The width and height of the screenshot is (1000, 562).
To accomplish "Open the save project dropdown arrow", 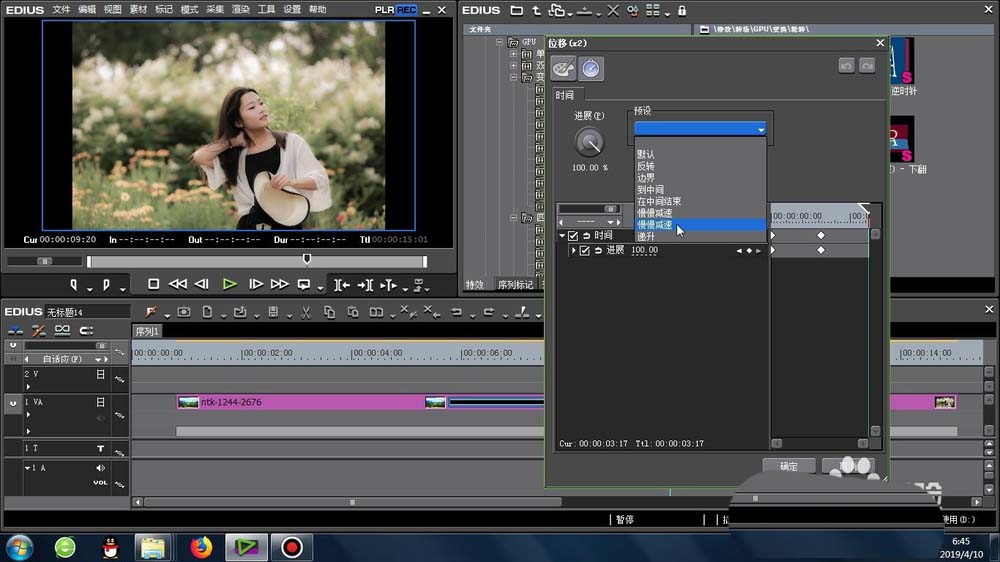I will (x=289, y=316).
